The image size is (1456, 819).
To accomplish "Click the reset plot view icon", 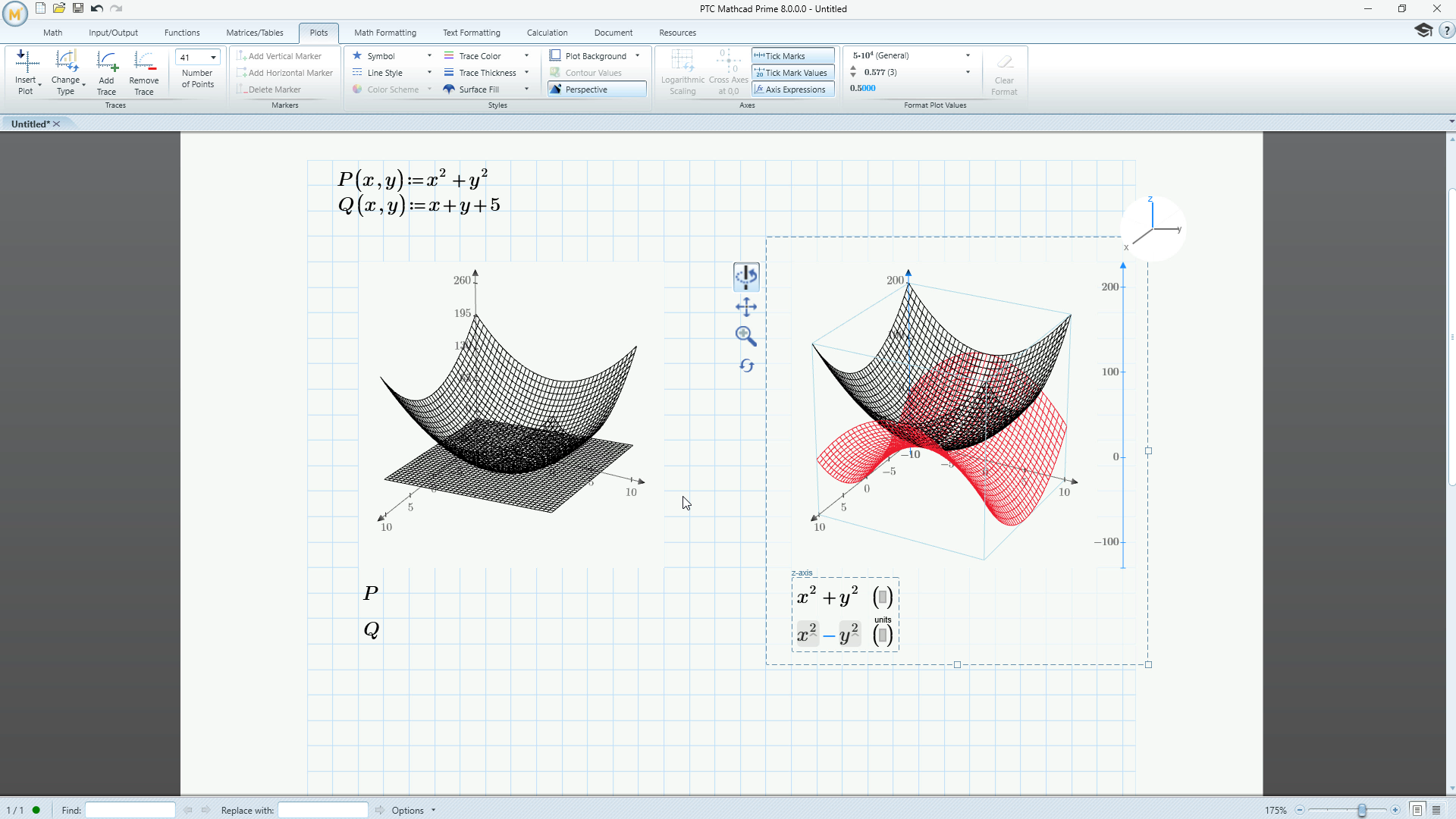I will tap(747, 366).
